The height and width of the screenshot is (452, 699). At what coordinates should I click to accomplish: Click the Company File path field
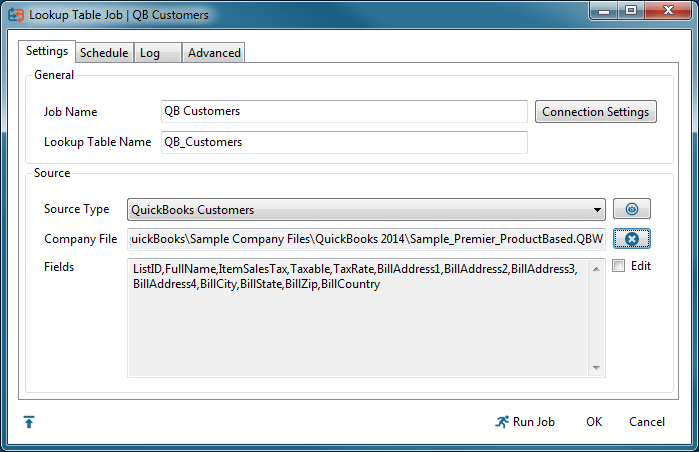pyautogui.click(x=366, y=239)
